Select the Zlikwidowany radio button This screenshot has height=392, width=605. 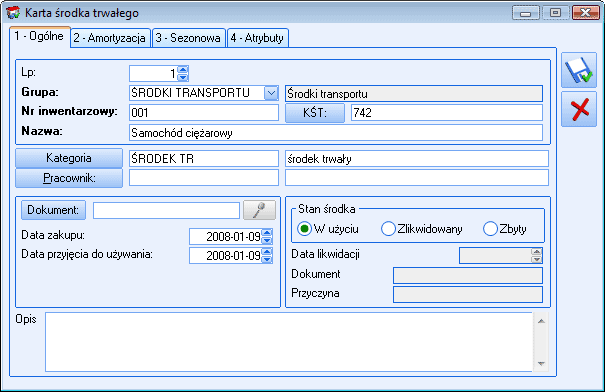pos(388,229)
